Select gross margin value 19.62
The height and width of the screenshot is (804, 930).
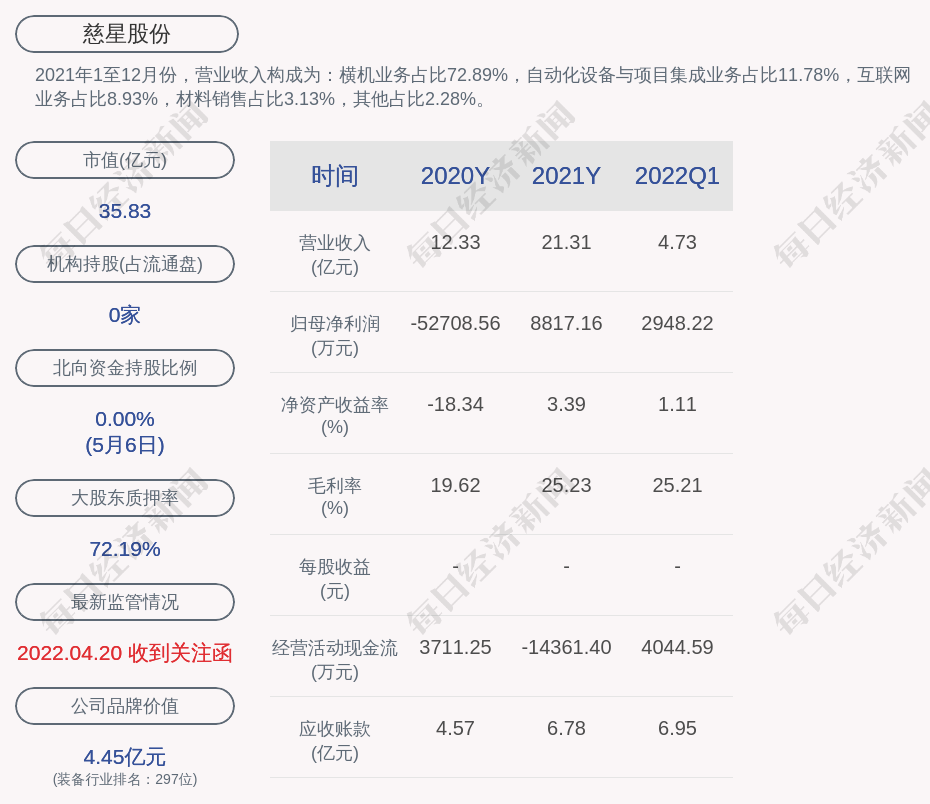[455, 485]
